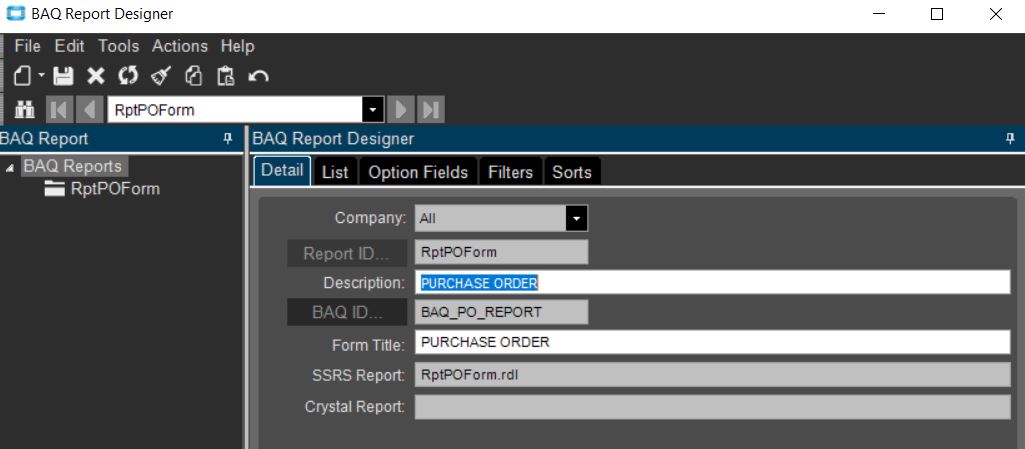Image resolution: width=1025 pixels, height=449 pixels.
Task: Open search with the binoculars icon
Action: (24, 109)
